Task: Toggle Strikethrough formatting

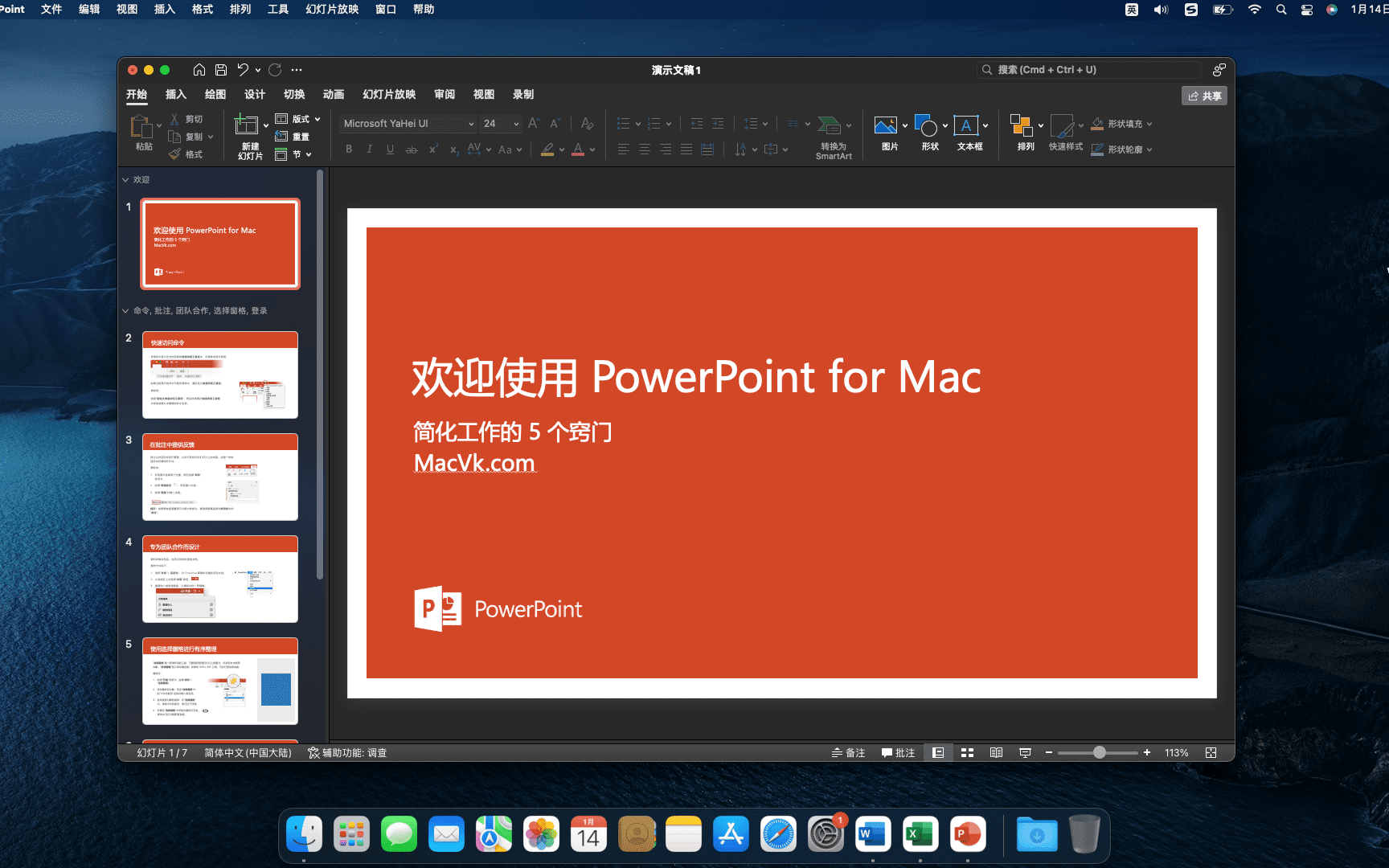Action: point(412,149)
